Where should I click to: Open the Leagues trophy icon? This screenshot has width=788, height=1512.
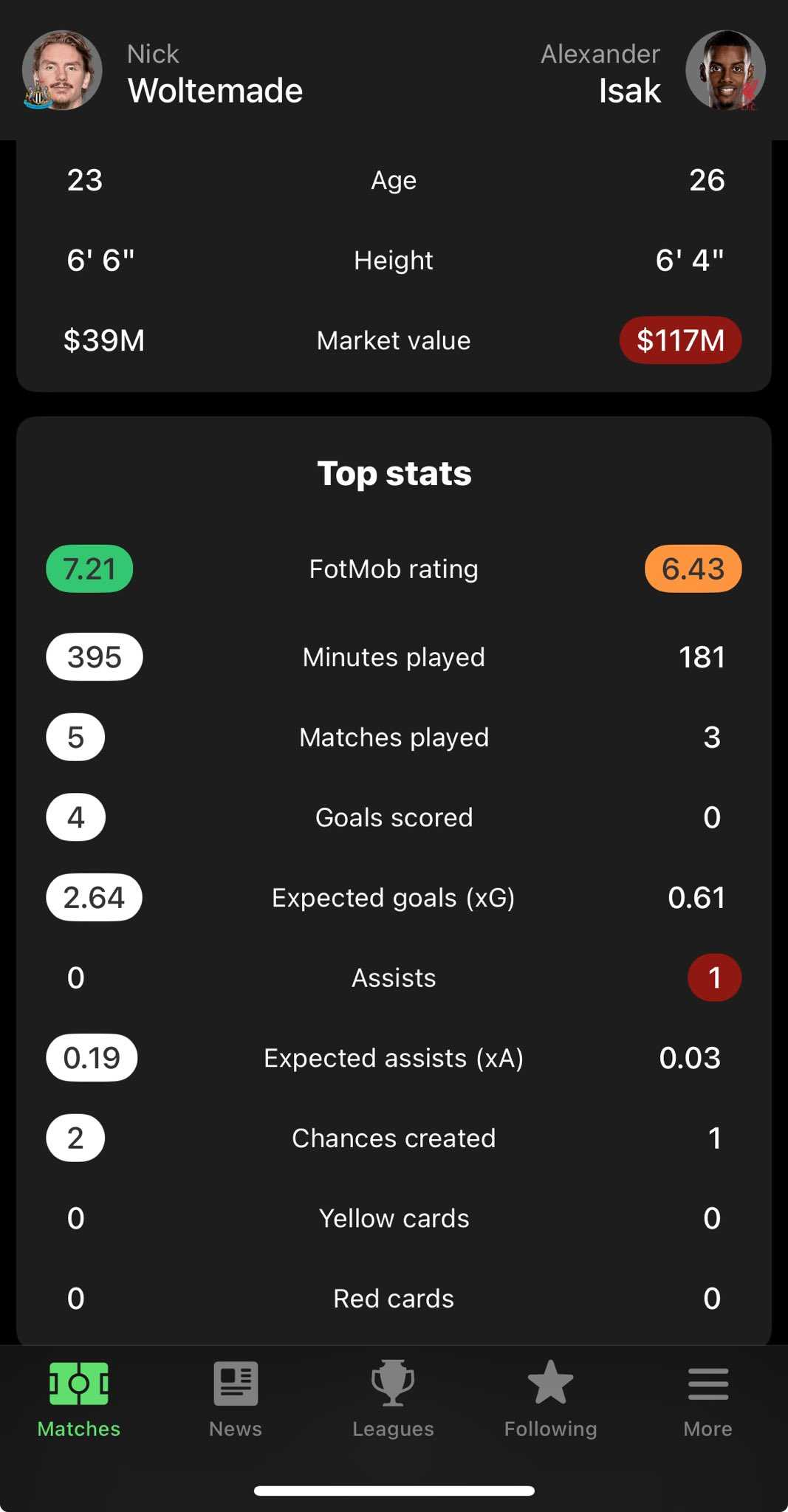click(393, 1383)
